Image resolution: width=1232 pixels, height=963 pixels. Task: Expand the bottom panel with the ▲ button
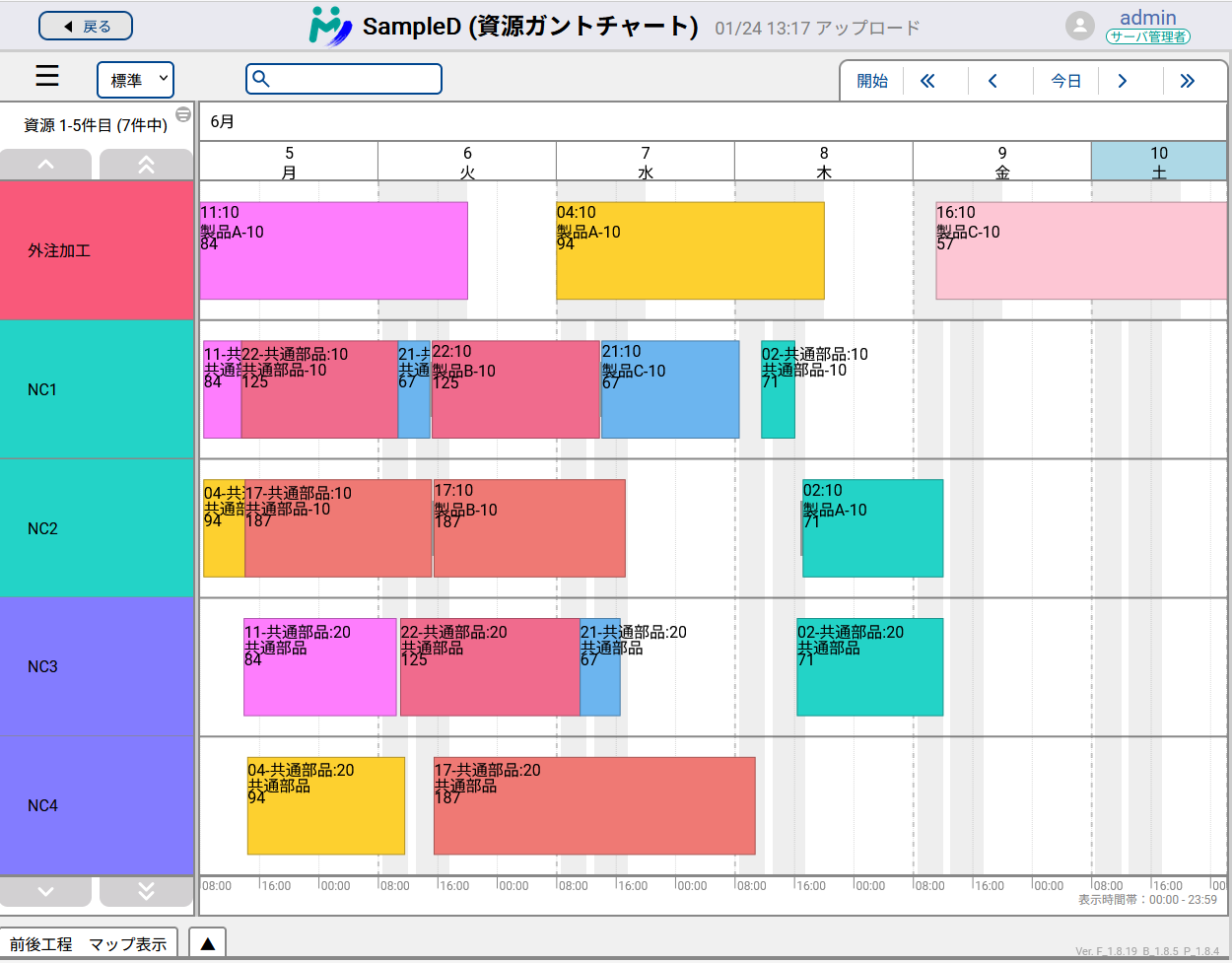tap(206, 942)
